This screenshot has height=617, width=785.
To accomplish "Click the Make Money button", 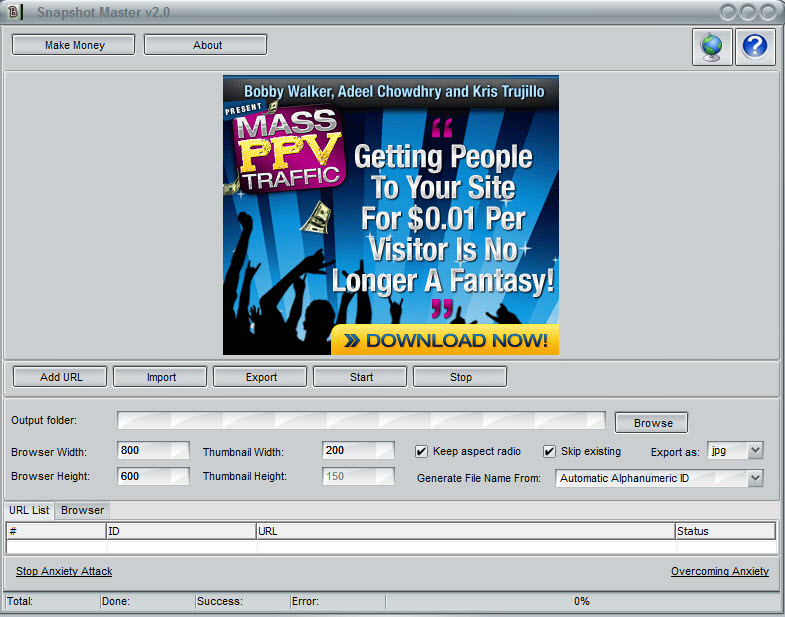I will point(74,45).
